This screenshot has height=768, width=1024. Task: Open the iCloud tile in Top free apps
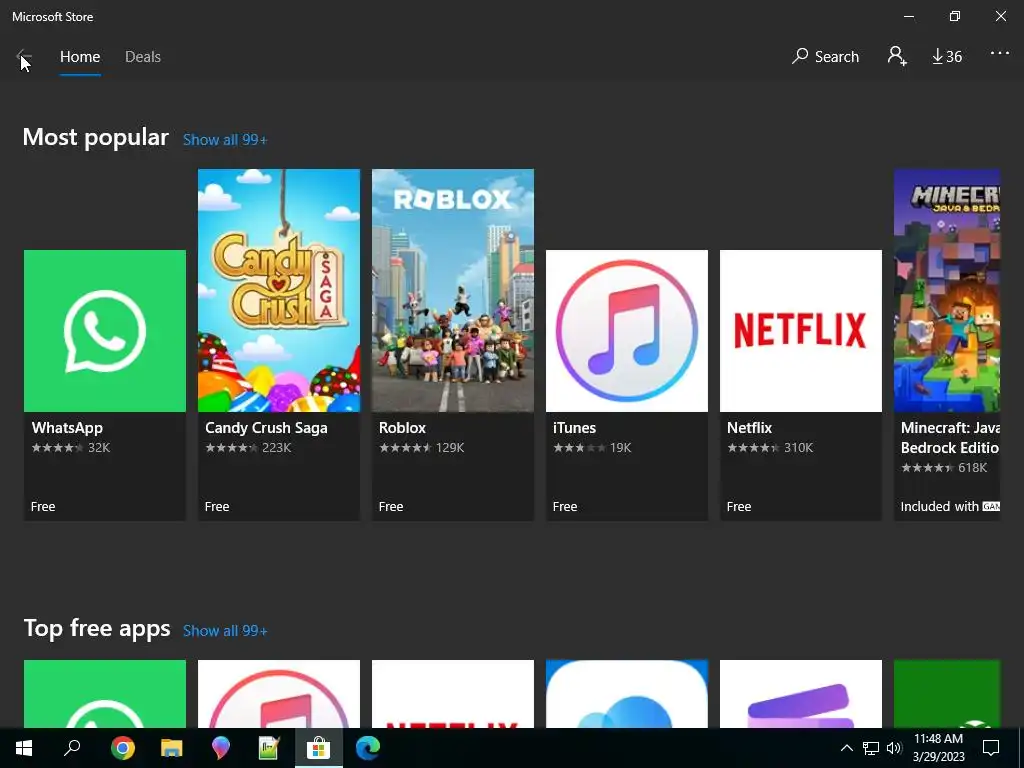point(626,694)
